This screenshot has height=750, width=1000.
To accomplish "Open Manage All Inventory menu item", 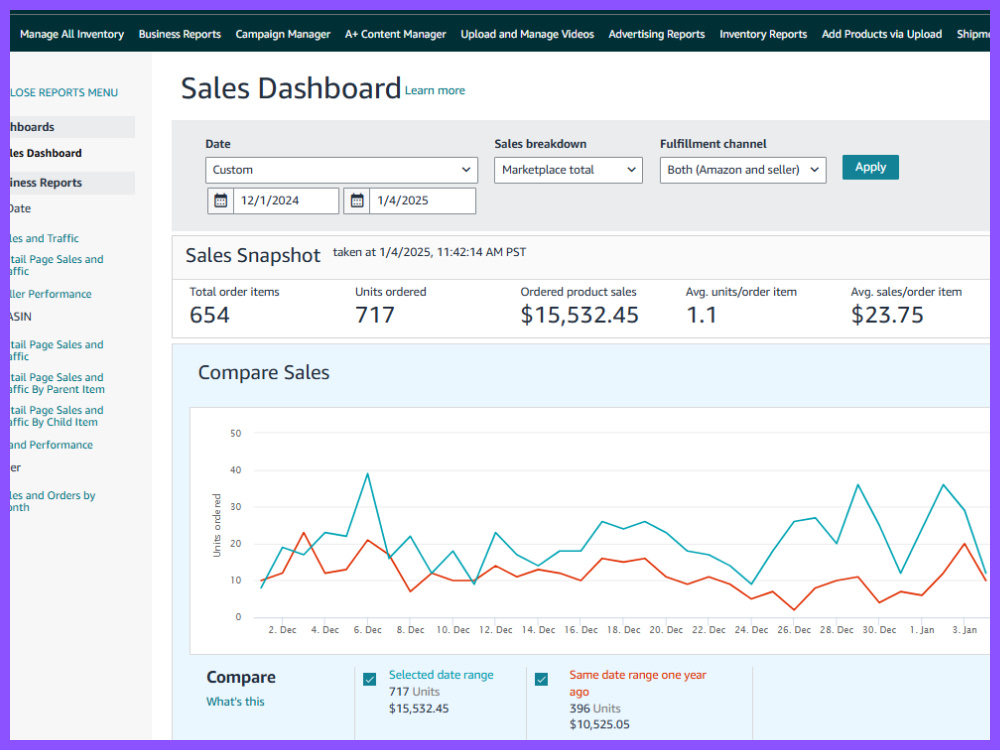I will (x=72, y=34).
